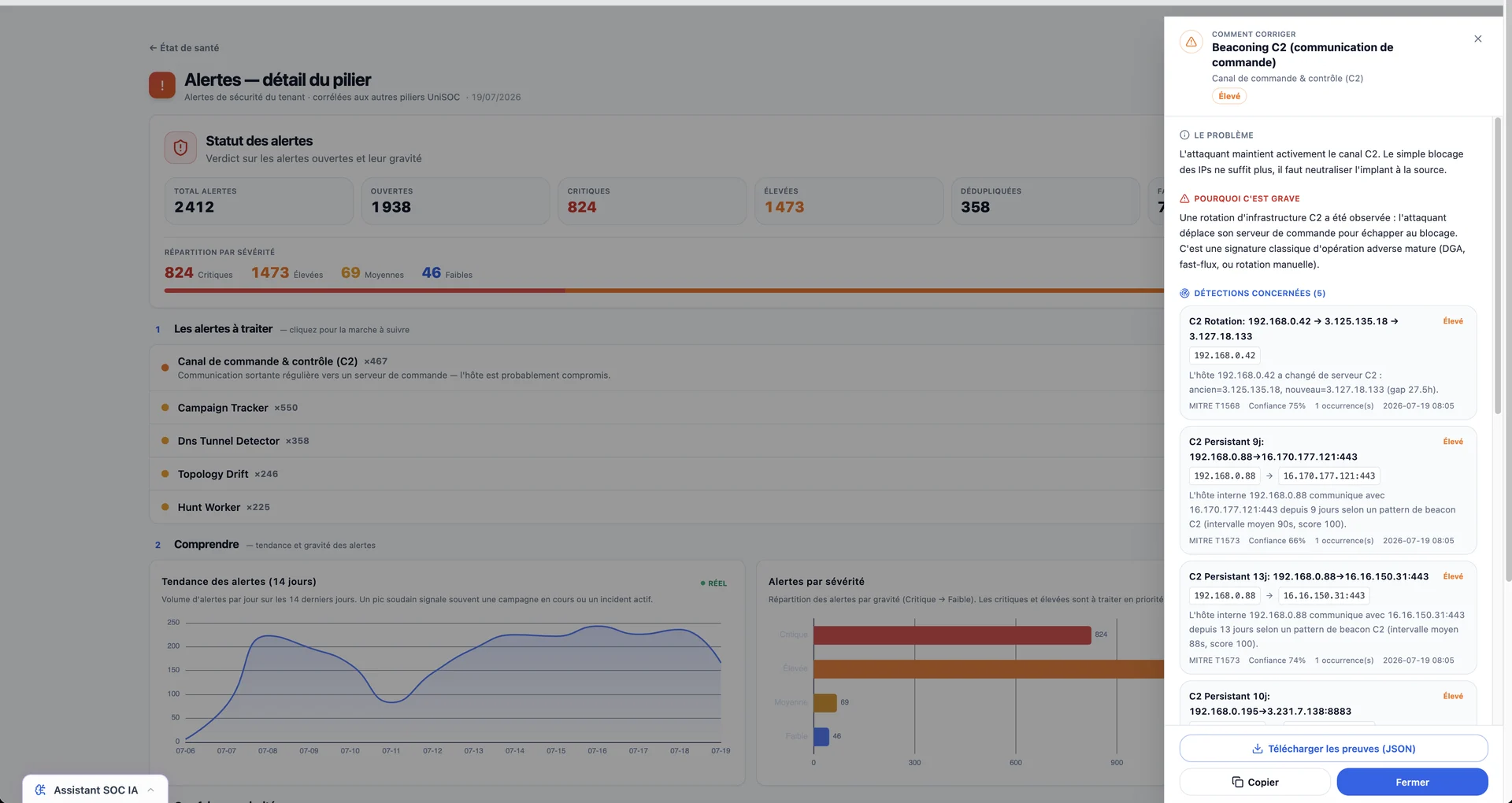The width and height of the screenshot is (1512, 803).
Task: Click the shield icon beside Statut des alertes
Action: pyautogui.click(x=180, y=148)
